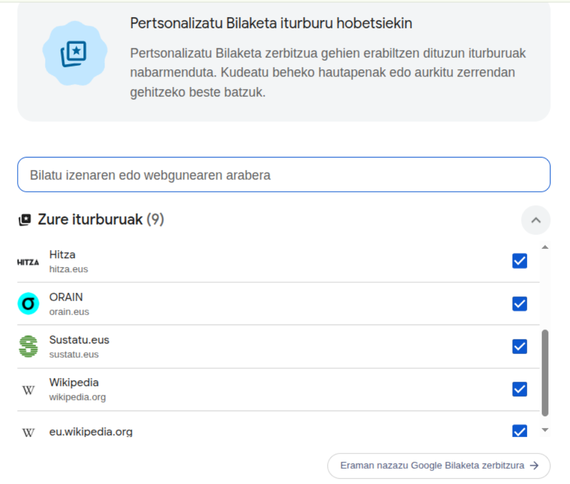570x484 pixels.
Task: Click the W icon for wikipedia.org
Action: pos(28,390)
